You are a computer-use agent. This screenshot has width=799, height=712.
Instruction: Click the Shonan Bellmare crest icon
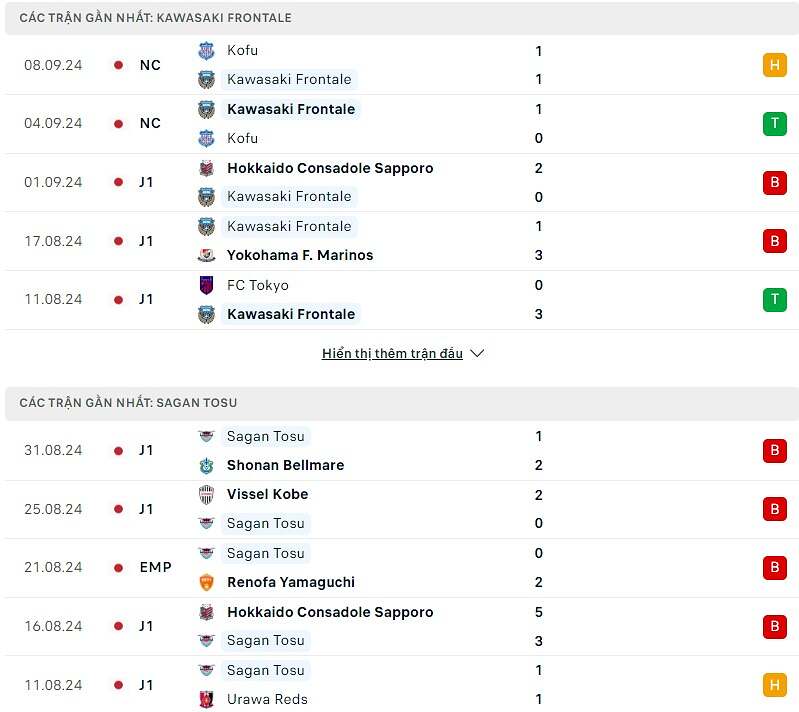coord(207,465)
